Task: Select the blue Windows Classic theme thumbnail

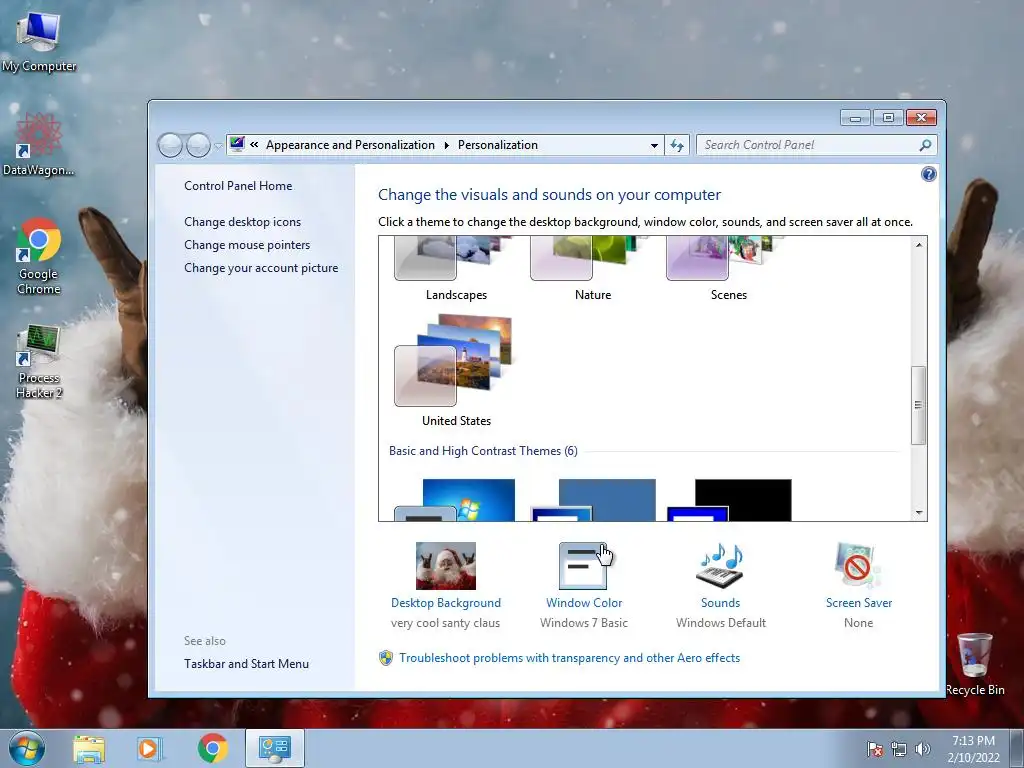Action: point(592,500)
